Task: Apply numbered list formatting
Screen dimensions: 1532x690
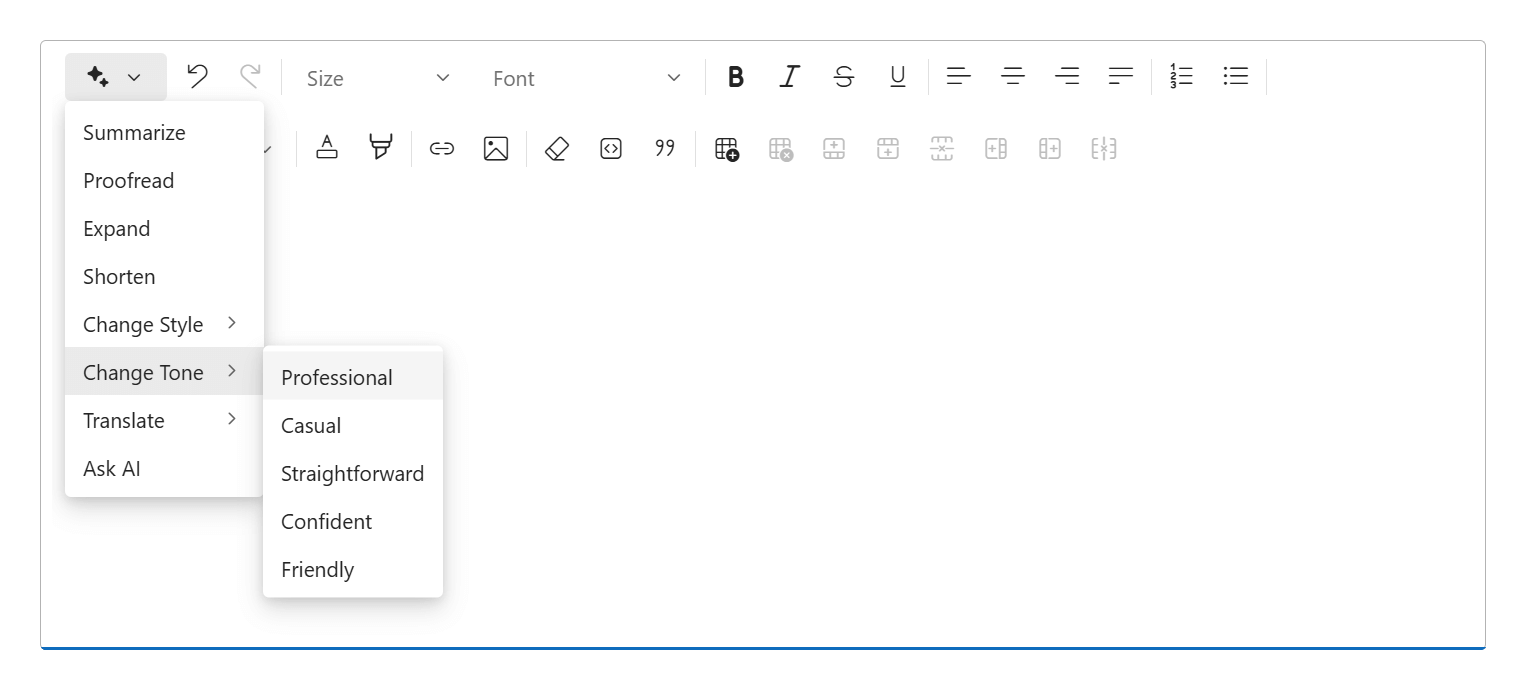Action: click(1182, 75)
